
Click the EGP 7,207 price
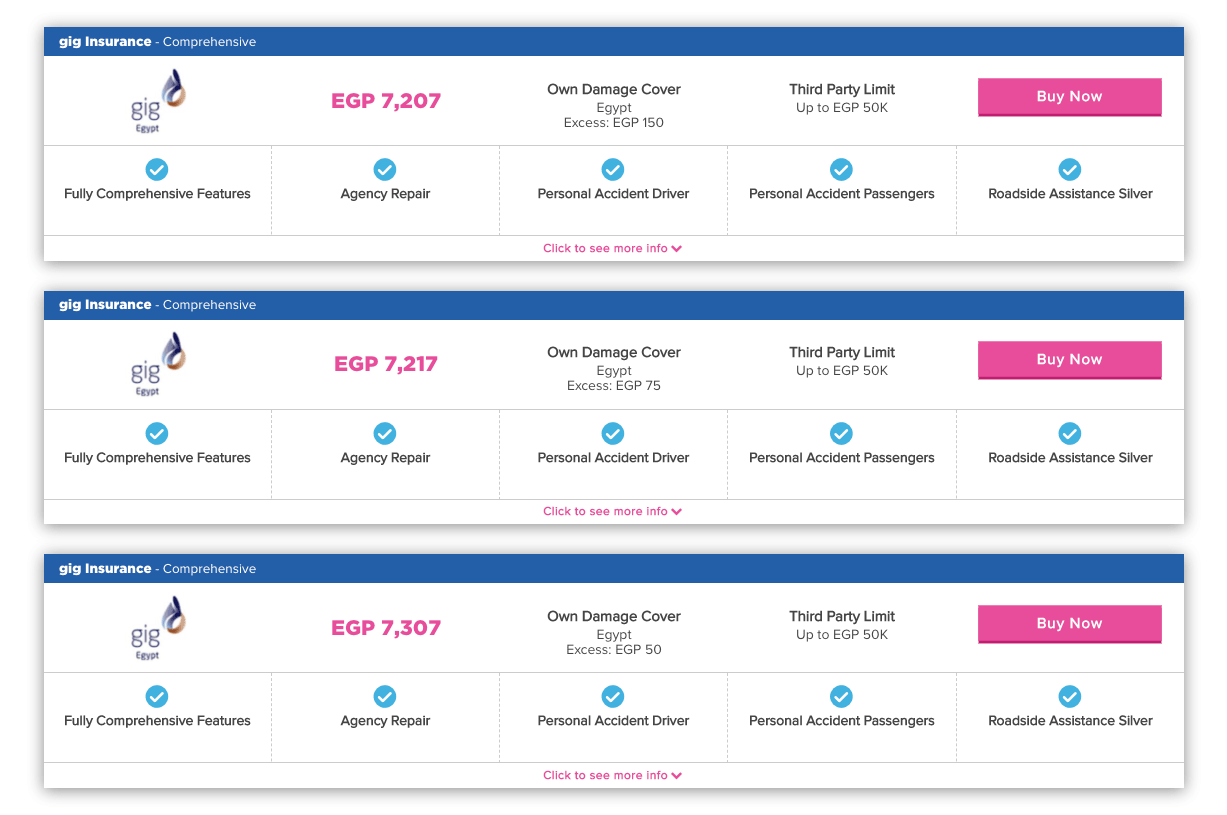(386, 101)
